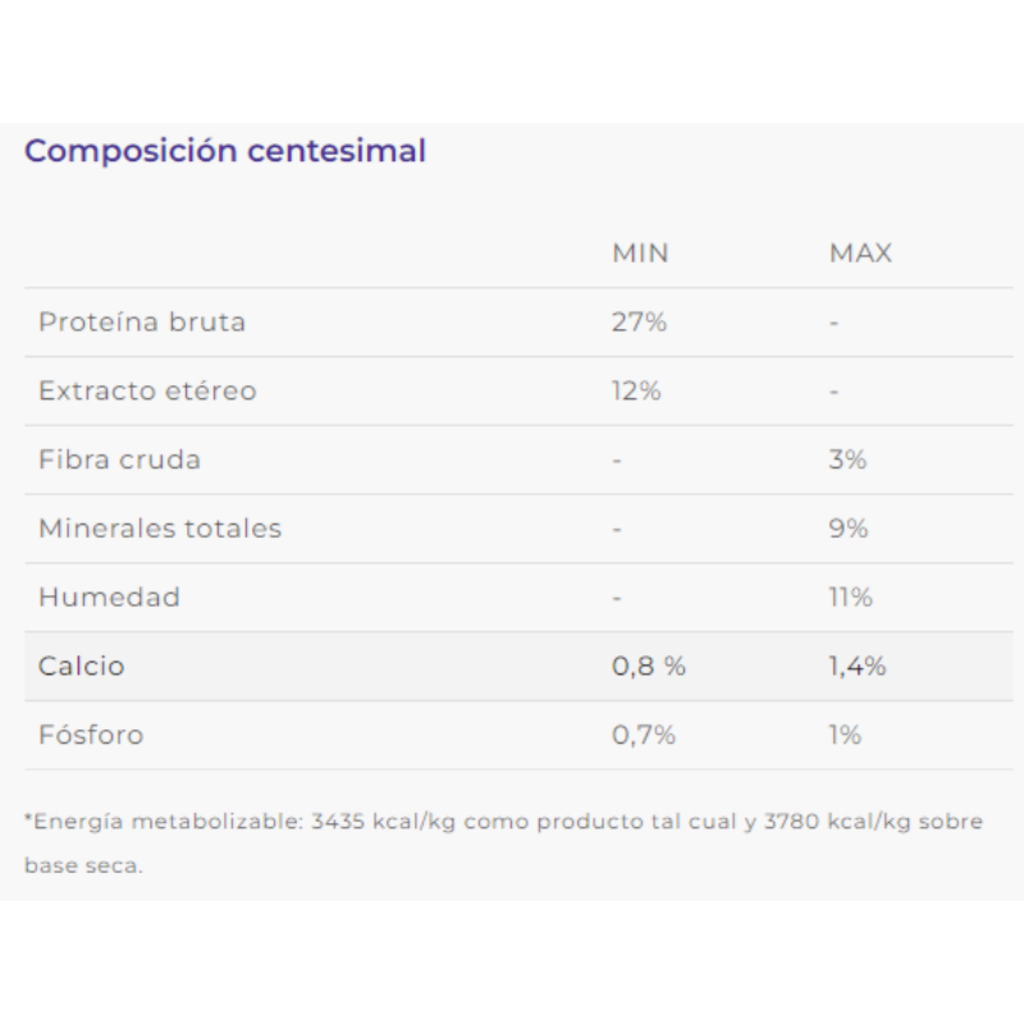Screen dimensions: 1024x1024
Task: Click the "Minerales totales" row label
Action: tap(160, 528)
